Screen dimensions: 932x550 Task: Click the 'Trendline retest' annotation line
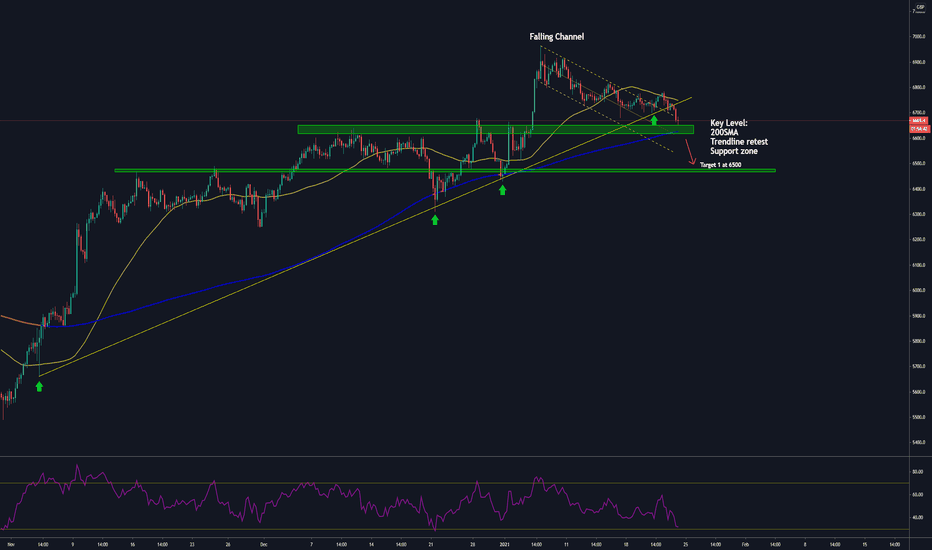tap(739, 142)
